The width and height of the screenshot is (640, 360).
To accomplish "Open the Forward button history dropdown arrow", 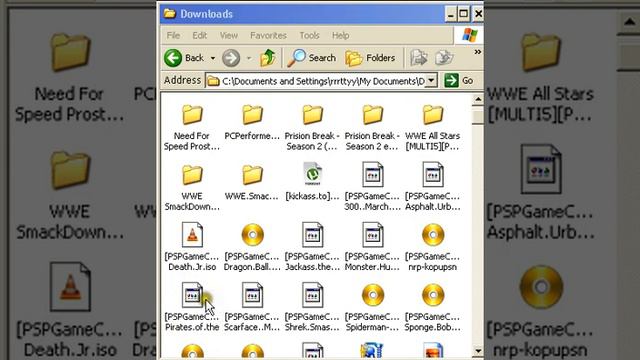I will point(249,58).
